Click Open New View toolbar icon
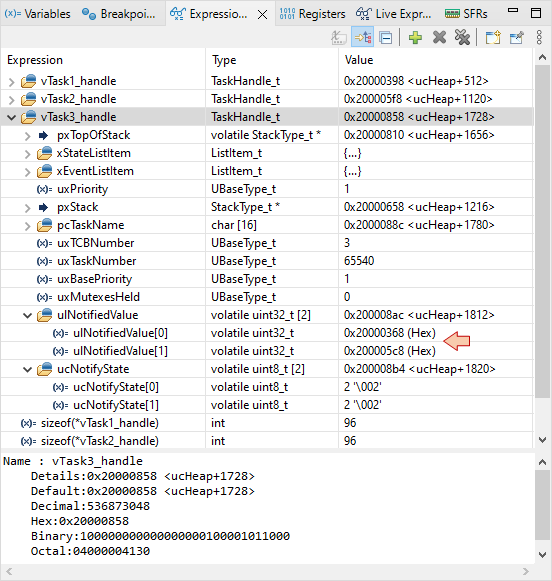This screenshot has height=581, width=552. click(x=493, y=37)
